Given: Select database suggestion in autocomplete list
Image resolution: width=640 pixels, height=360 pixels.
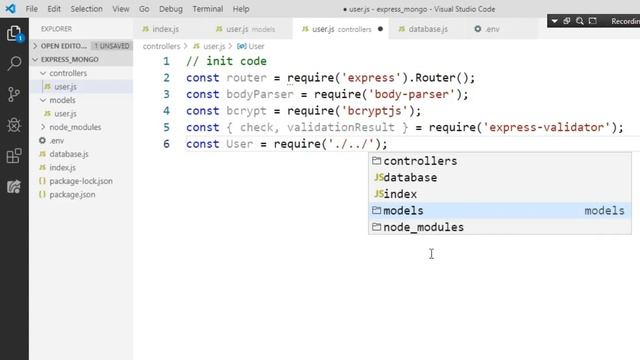Looking at the screenshot, I should click(500, 178).
